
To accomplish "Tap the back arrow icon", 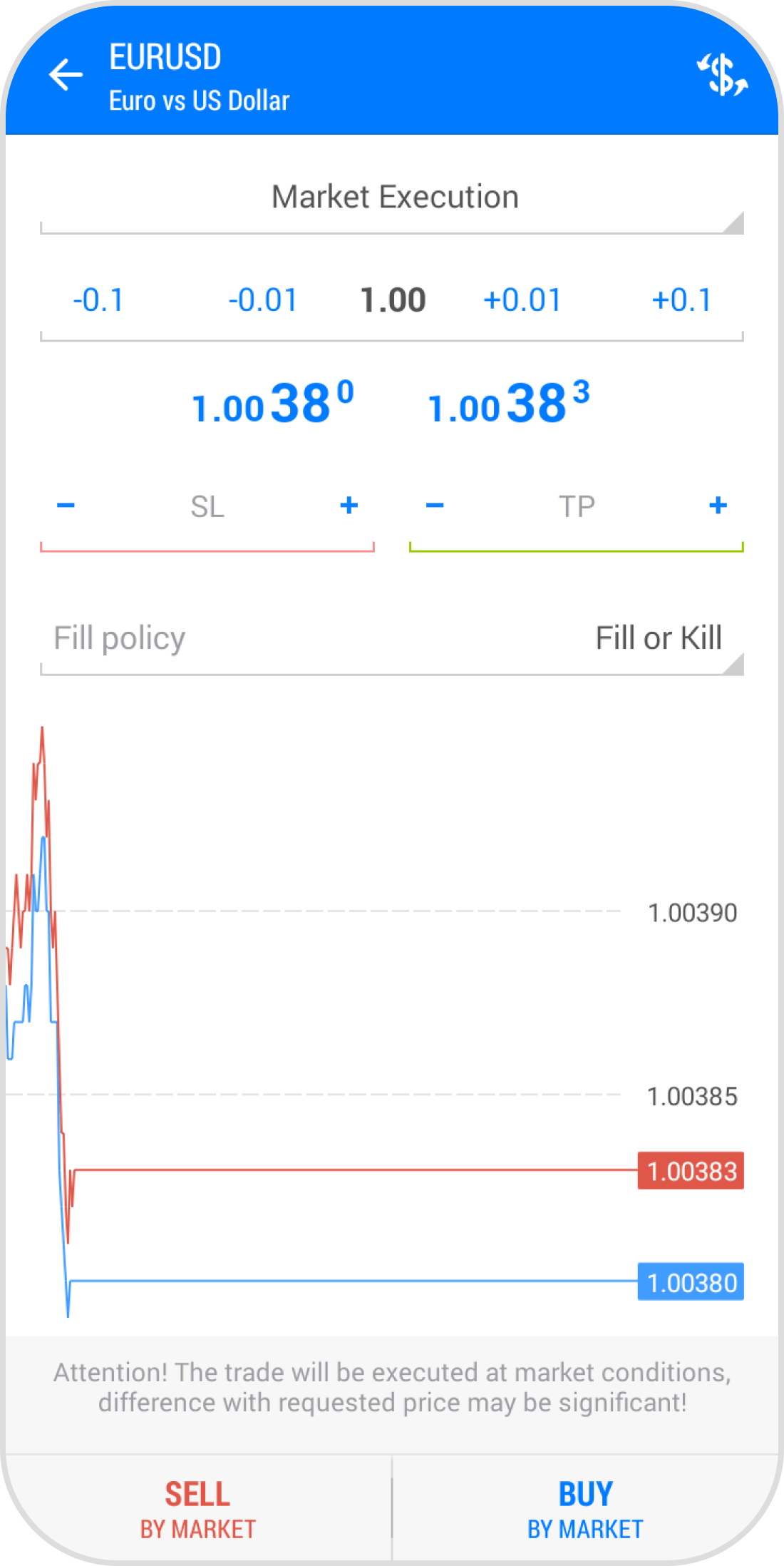I will coord(66,75).
